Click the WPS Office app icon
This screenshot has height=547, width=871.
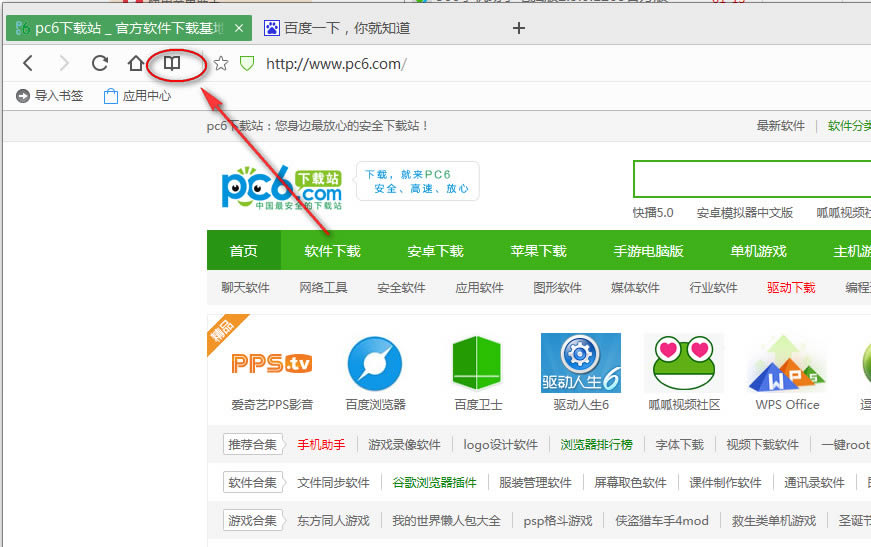787,363
